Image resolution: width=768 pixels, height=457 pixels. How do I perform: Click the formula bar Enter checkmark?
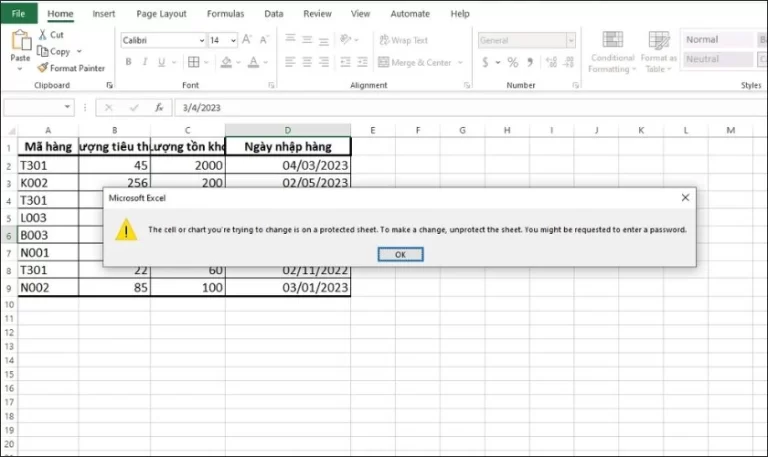tap(134, 107)
